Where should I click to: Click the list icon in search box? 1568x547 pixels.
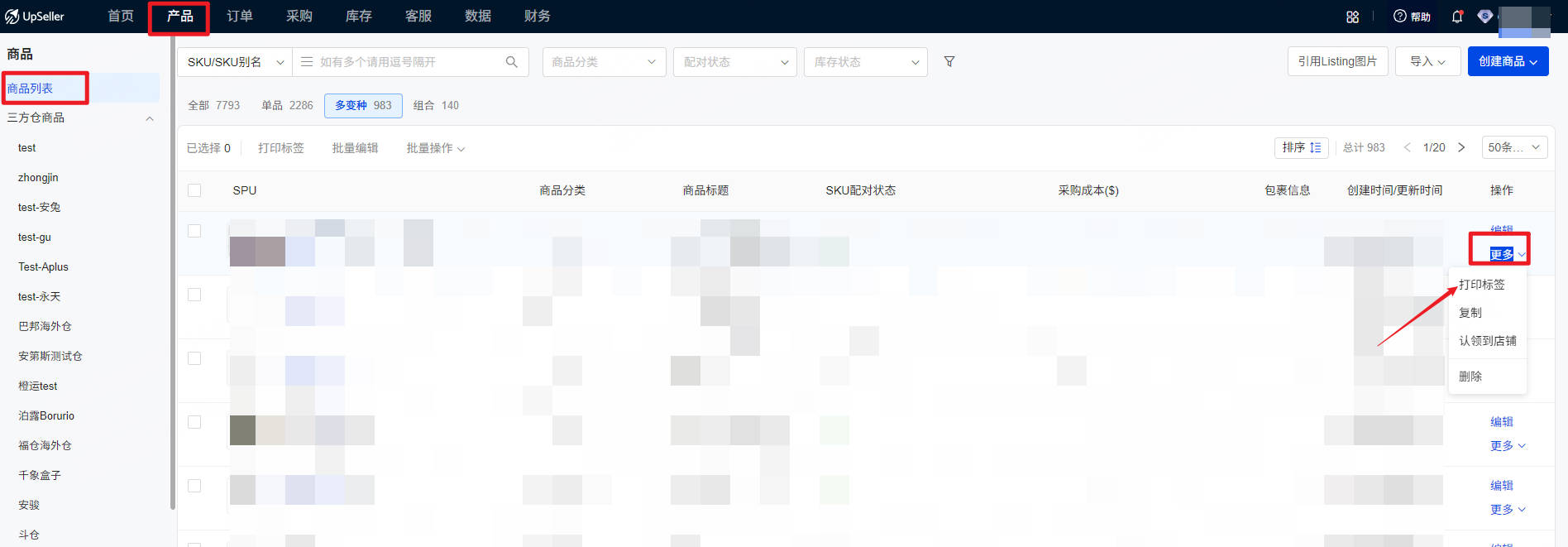(307, 62)
